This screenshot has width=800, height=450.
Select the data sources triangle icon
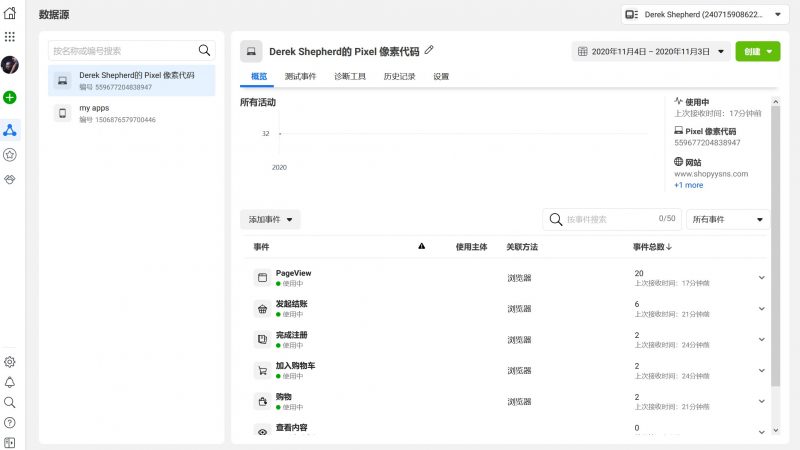[10, 130]
